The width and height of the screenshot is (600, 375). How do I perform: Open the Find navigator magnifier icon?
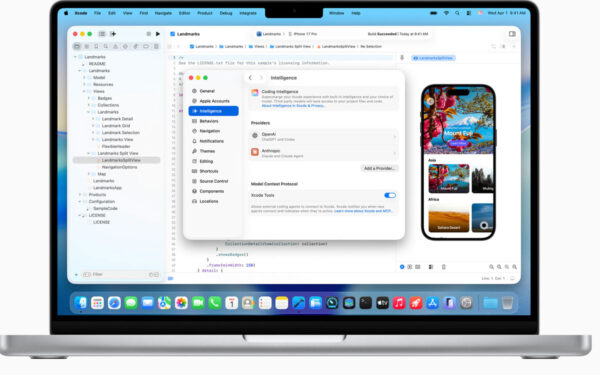(x=106, y=46)
